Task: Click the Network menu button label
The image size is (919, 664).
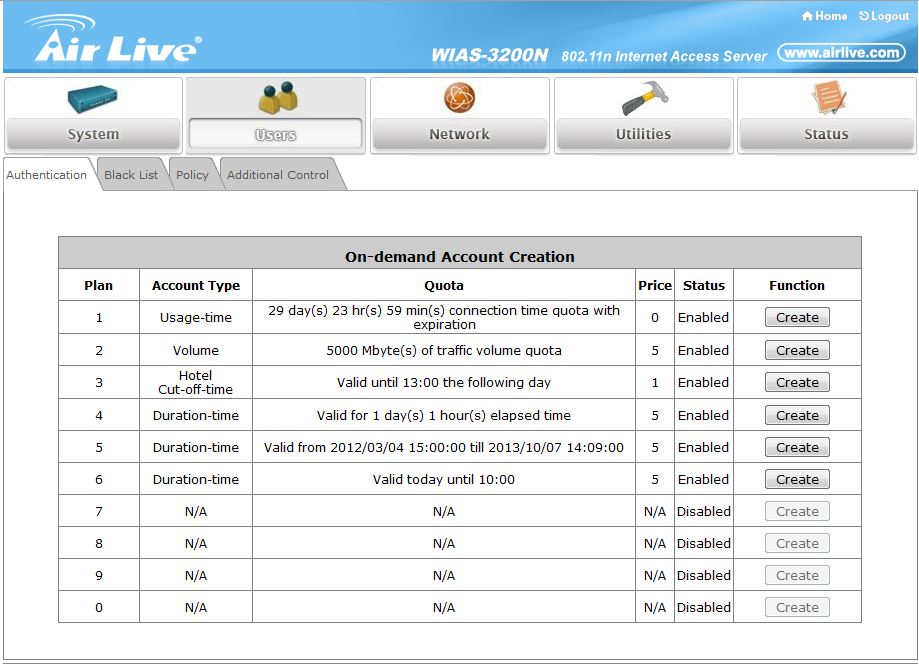Action: click(x=459, y=134)
